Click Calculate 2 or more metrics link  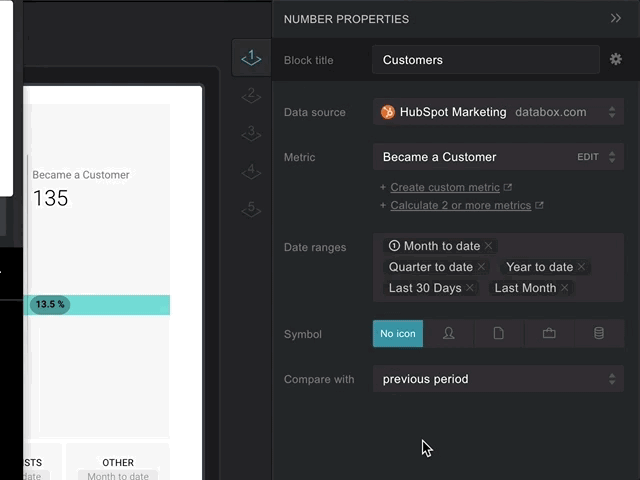tap(460, 205)
